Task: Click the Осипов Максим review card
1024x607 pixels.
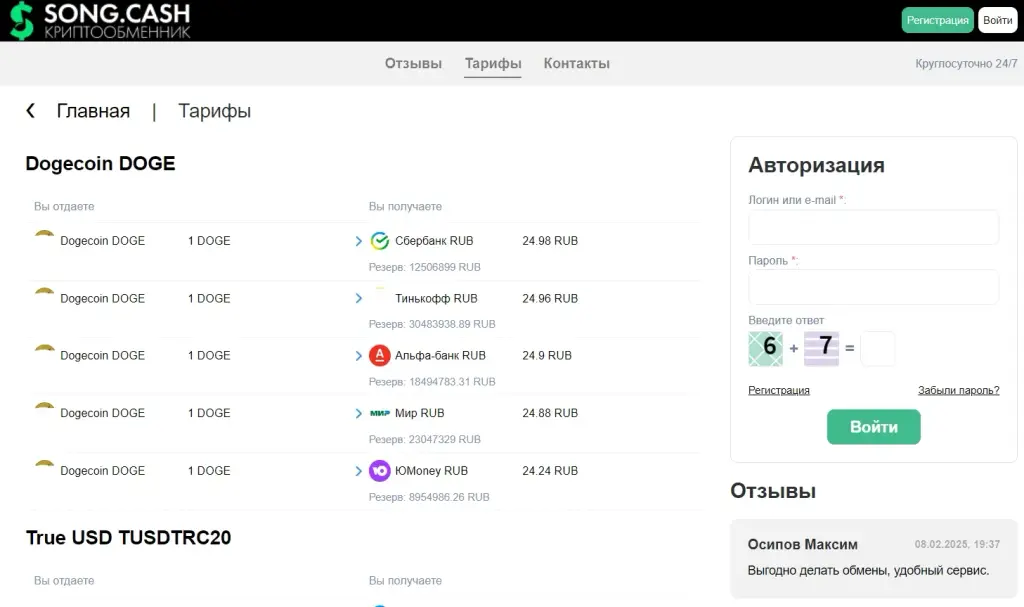Action: [x=874, y=559]
